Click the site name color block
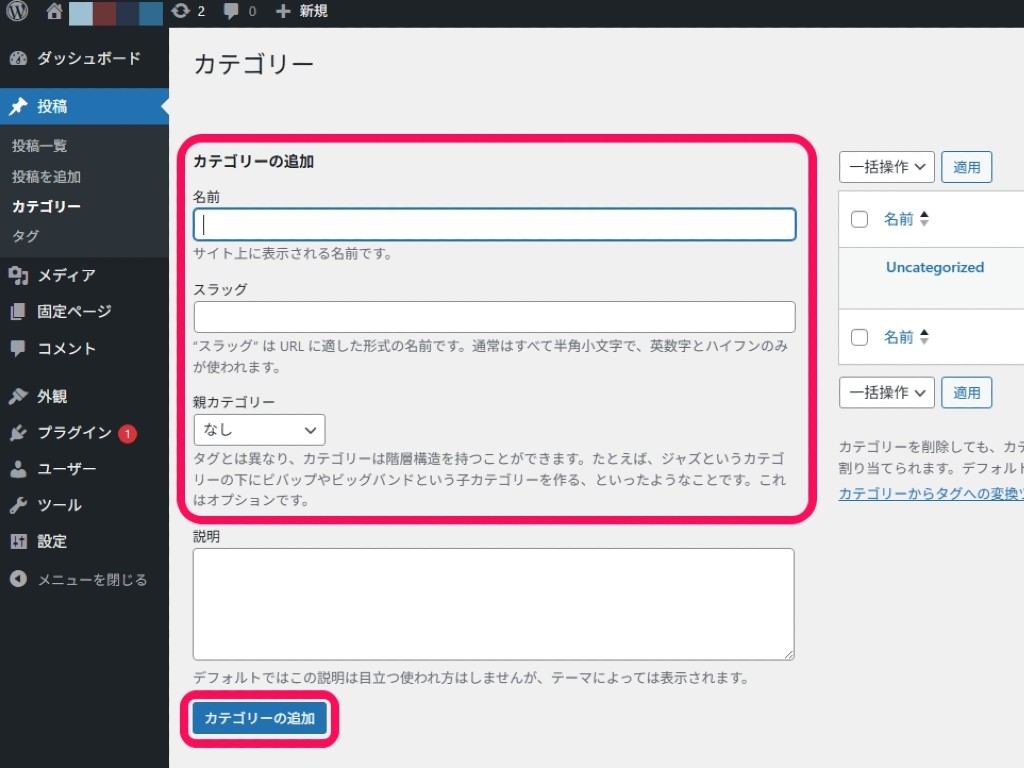 pyautogui.click(x=116, y=13)
